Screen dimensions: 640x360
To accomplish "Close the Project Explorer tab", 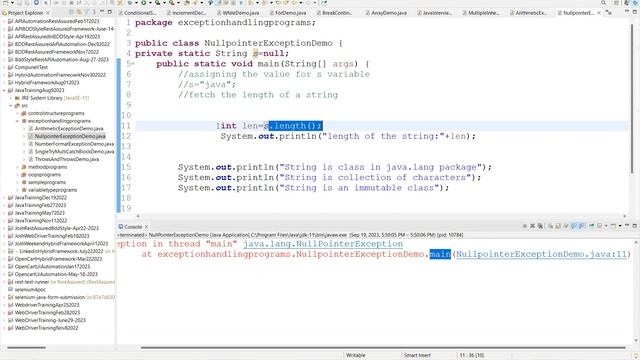I will (47, 13).
